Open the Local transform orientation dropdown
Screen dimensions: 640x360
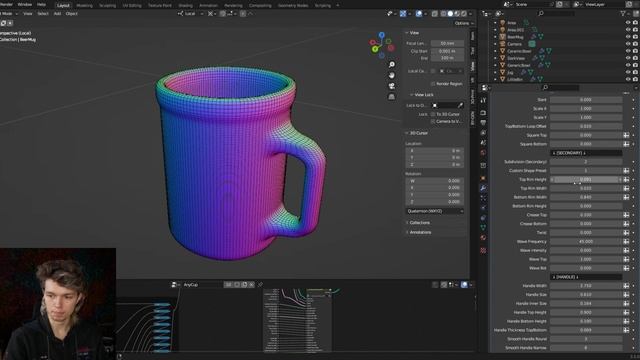(191, 13)
